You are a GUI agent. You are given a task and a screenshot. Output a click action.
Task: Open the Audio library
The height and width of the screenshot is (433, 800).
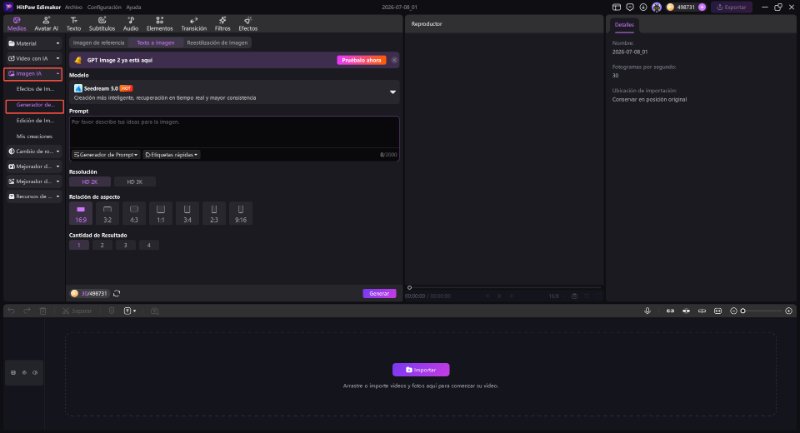pyautogui.click(x=131, y=24)
